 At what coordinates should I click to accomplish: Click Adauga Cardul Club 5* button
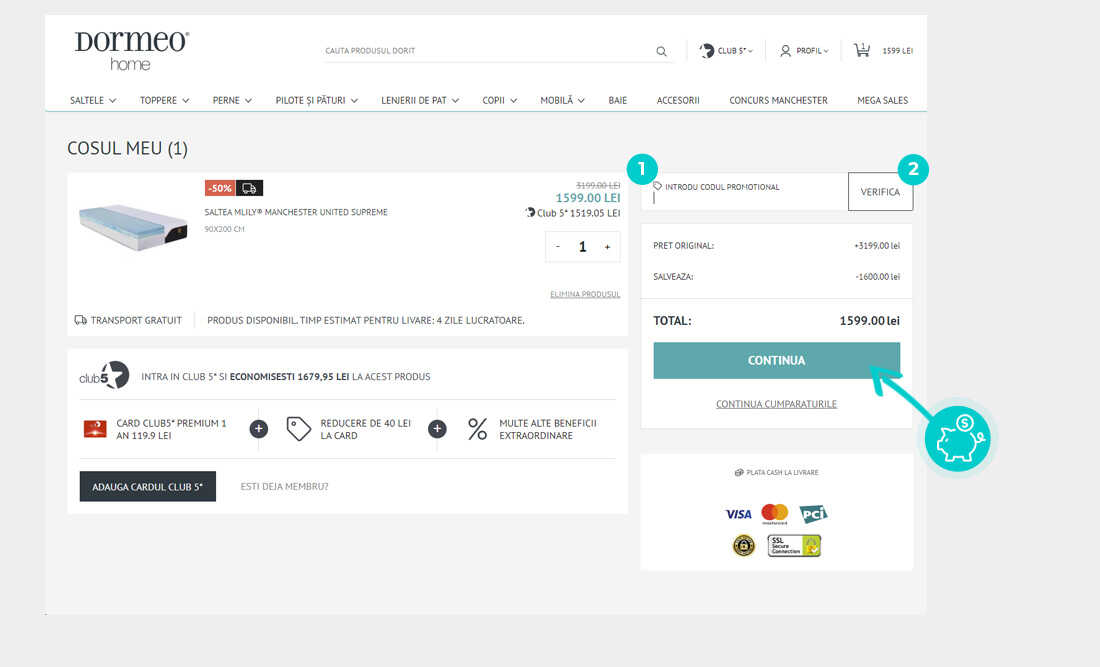(148, 487)
